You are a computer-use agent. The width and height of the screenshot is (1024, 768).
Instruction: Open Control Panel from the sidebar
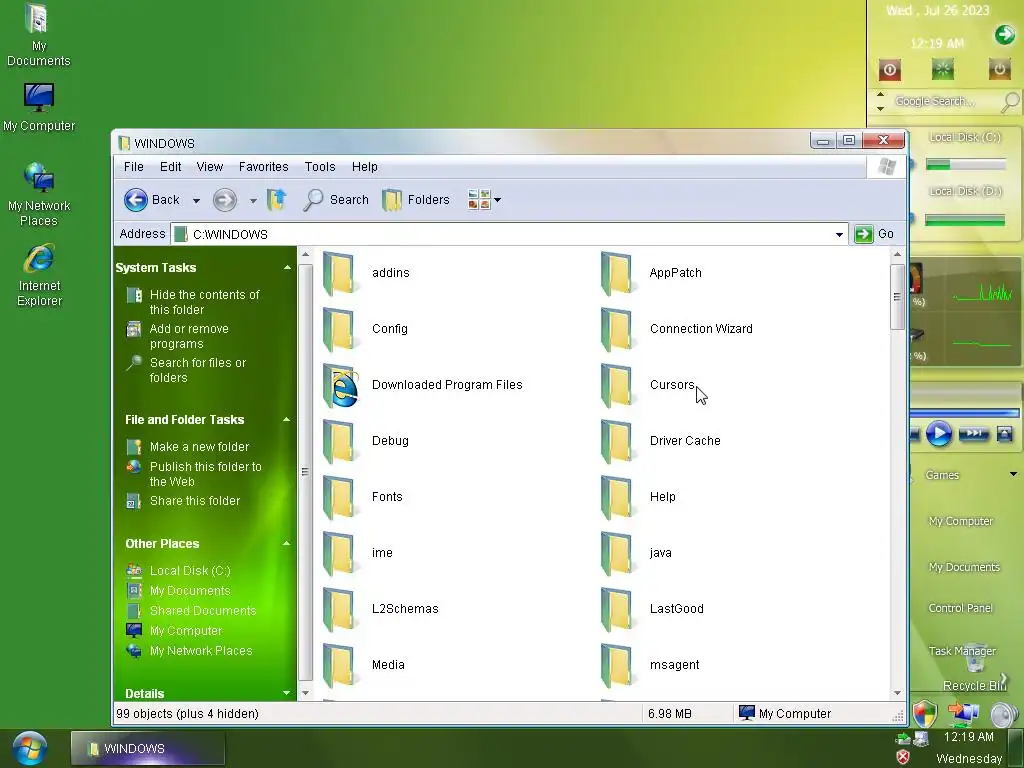pyautogui.click(x=961, y=608)
